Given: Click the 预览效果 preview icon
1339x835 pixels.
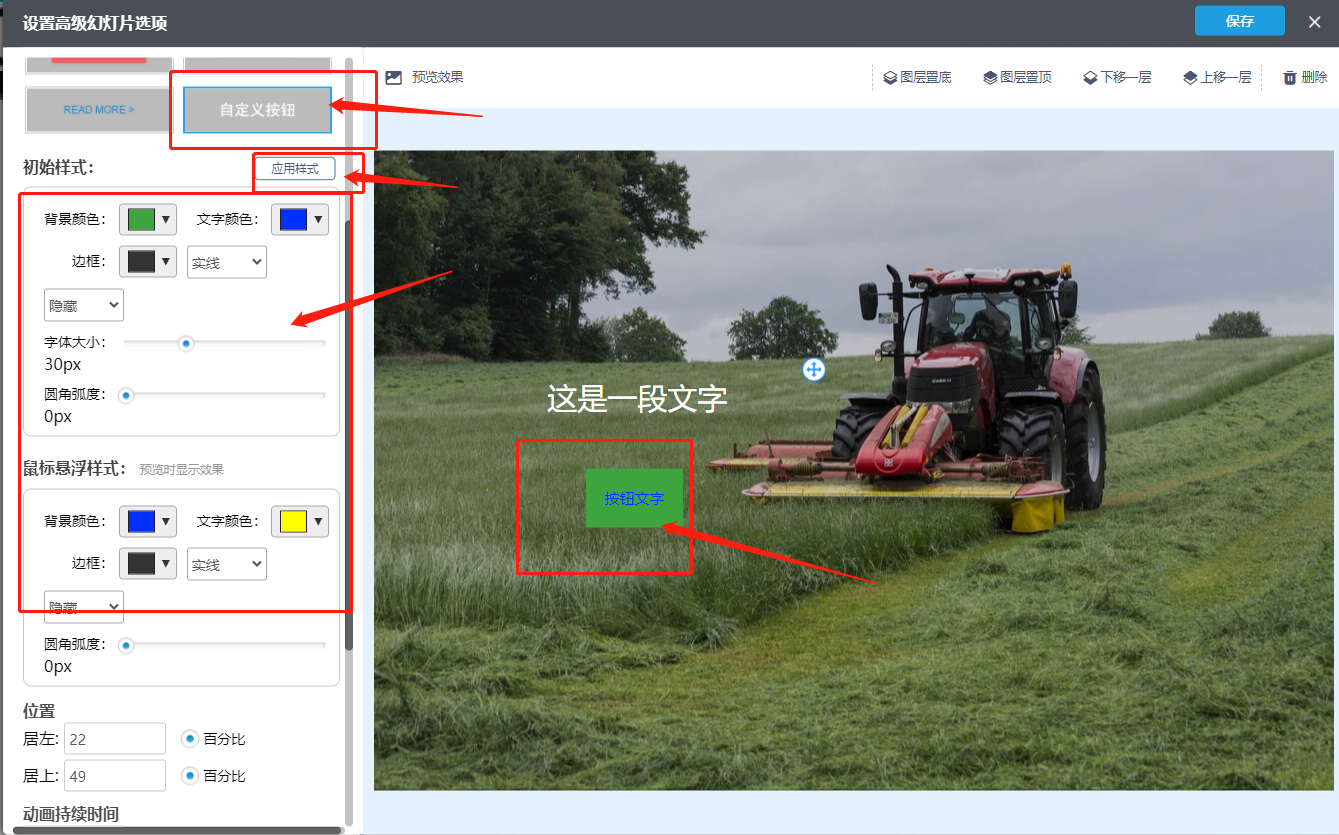Looking at the screenshot, I should [394, 77].
